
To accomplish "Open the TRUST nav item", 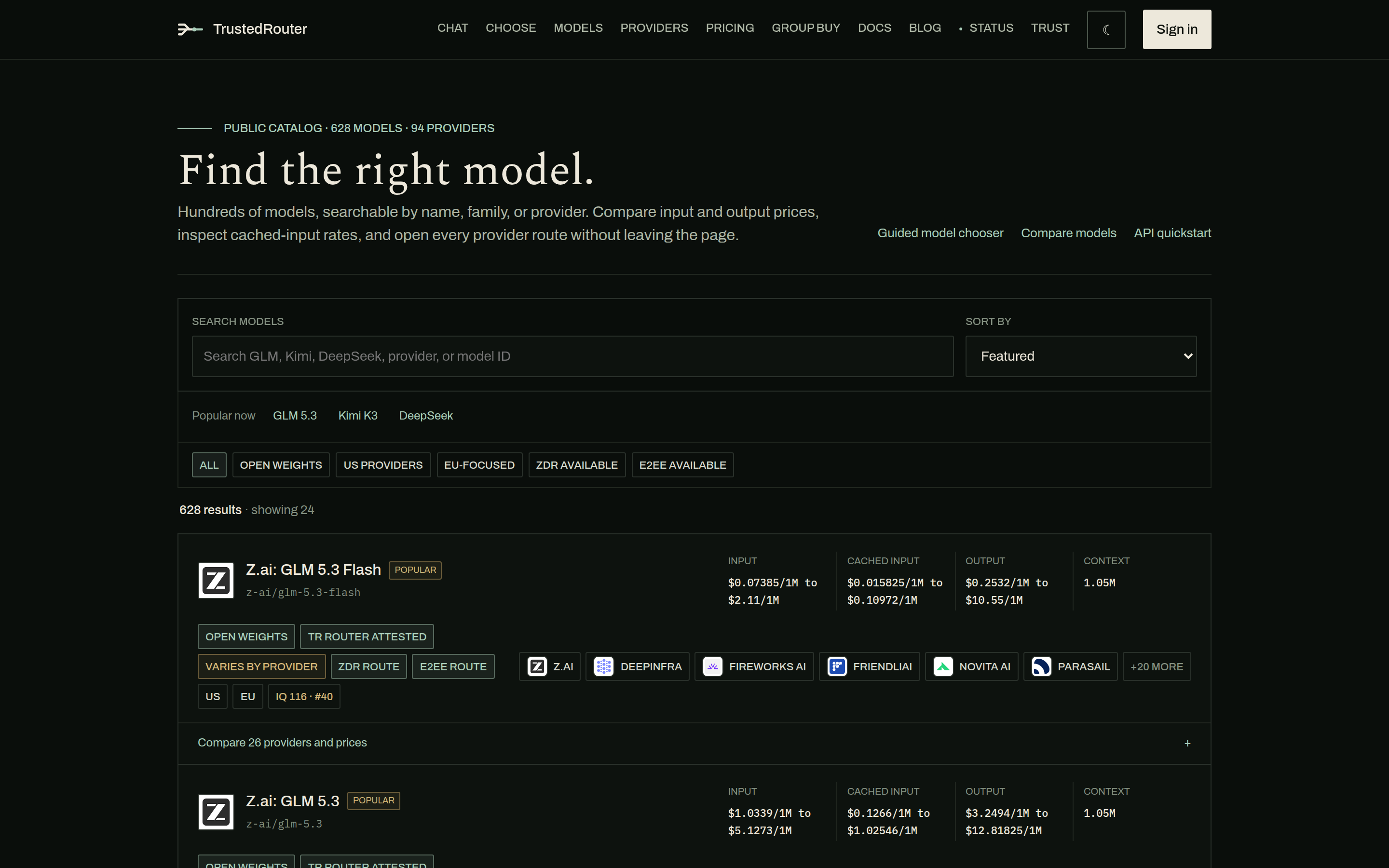I will point(1050,28).
